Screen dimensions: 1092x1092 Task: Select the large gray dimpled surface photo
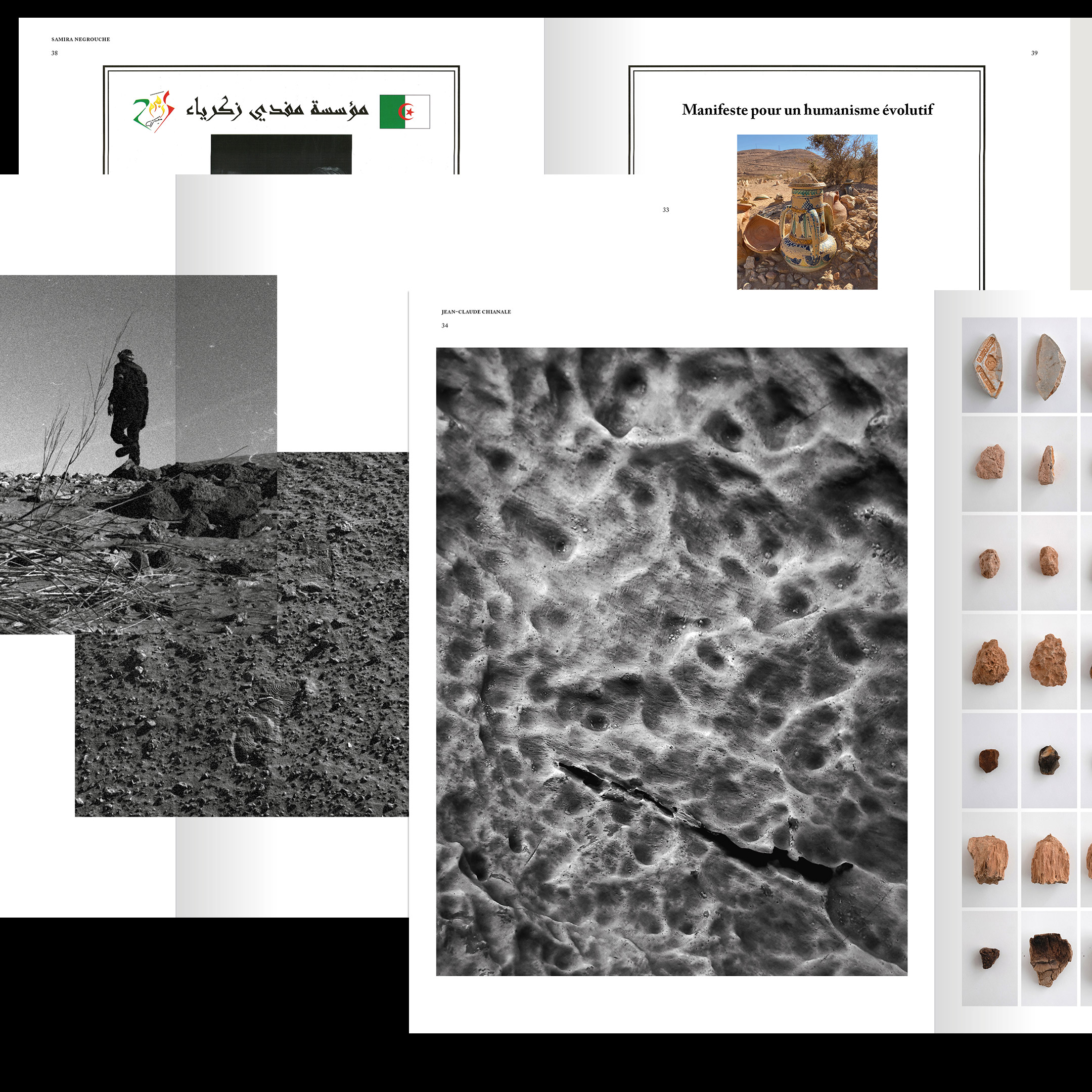click(671, 662)
